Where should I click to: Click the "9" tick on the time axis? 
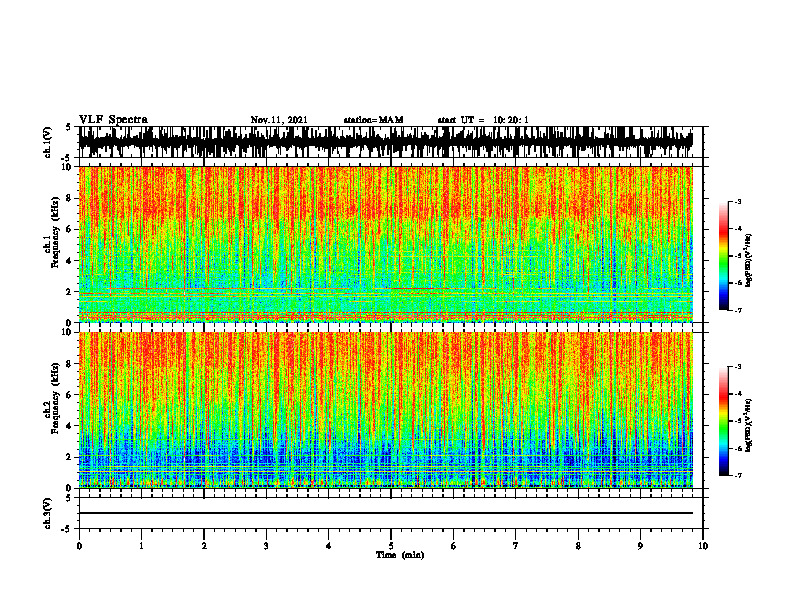point(640,546)
